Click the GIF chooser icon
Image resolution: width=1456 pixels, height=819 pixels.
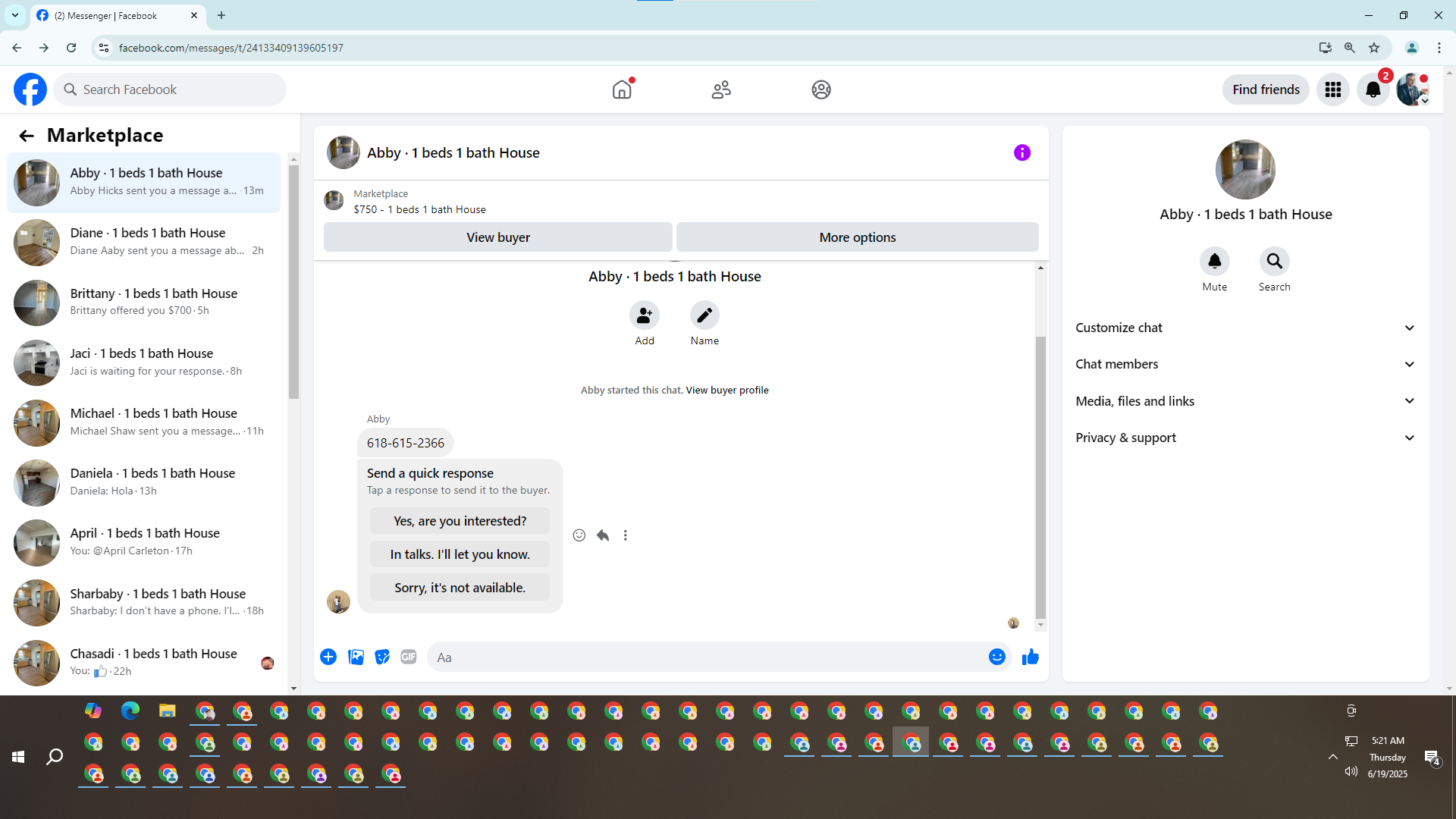pyautogui.click(x=409, y=657)
